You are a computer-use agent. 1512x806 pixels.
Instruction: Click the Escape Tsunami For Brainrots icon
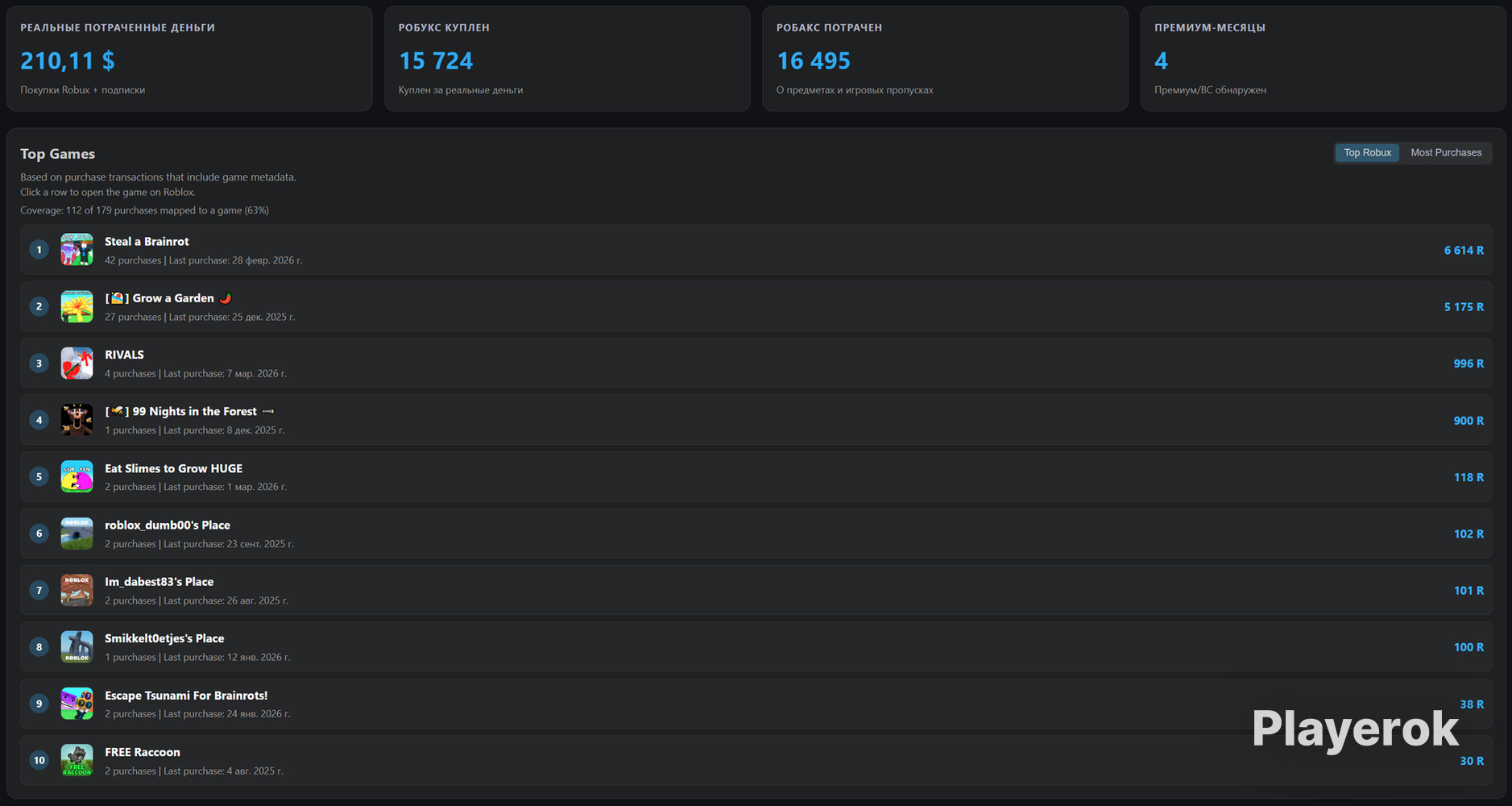[x=77, y=704]
